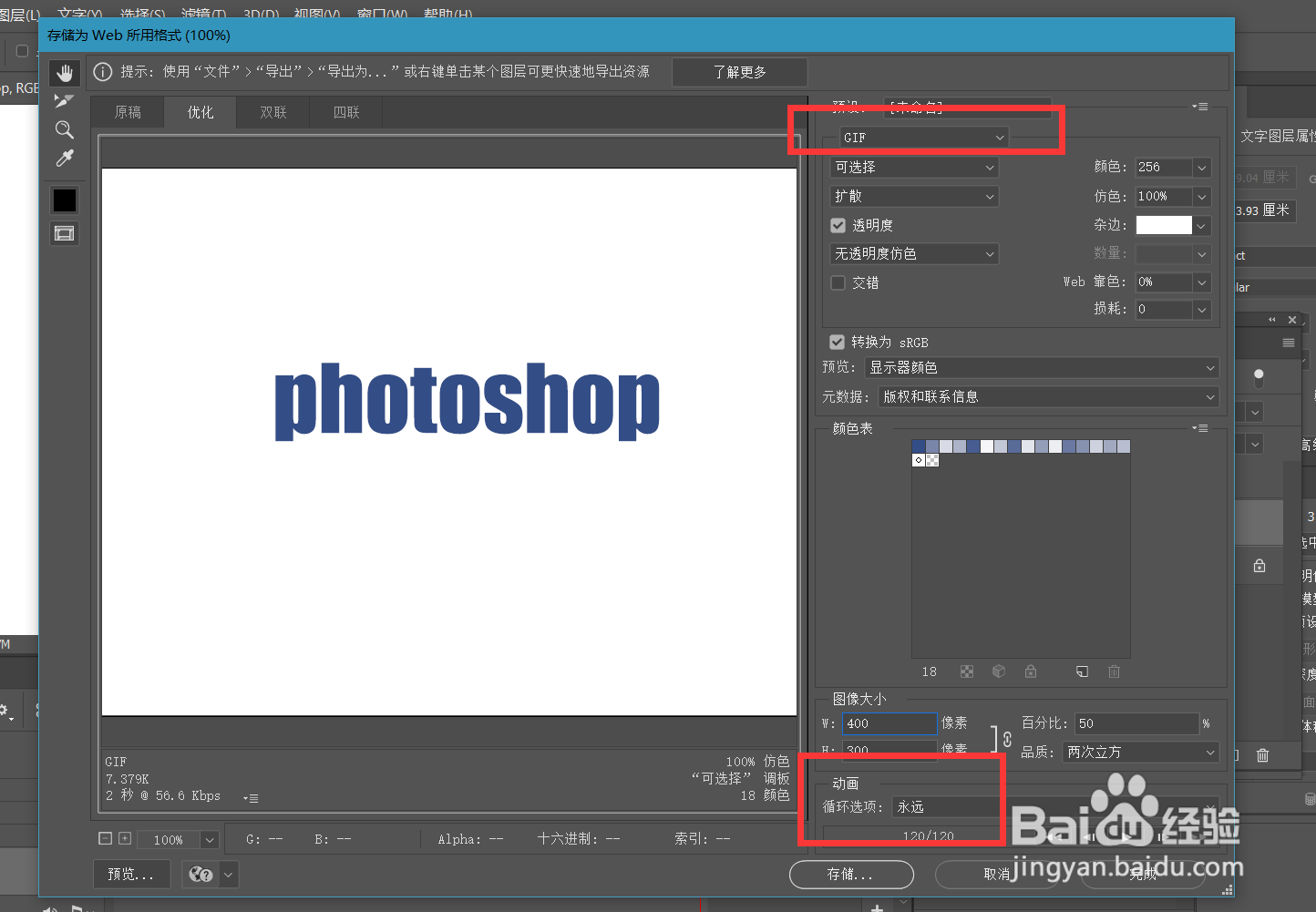Viewport: 1316px width, 912px height.
Task: Open the background panel hamburger menu
Action: (1288, 343)
